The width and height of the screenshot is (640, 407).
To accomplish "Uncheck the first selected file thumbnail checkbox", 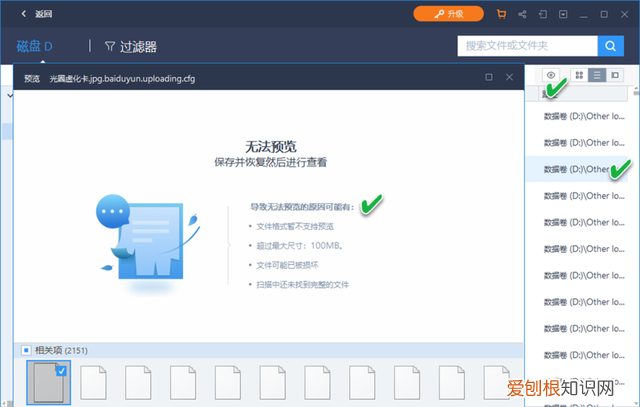I will (61, 371).
